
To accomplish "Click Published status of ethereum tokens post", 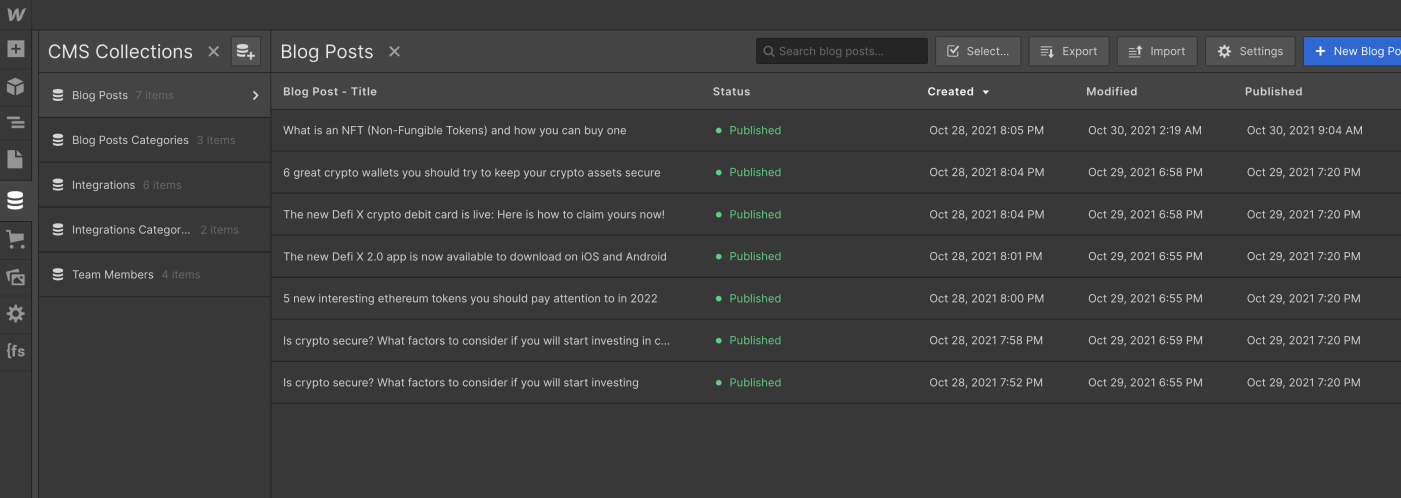I will point(748,298).
